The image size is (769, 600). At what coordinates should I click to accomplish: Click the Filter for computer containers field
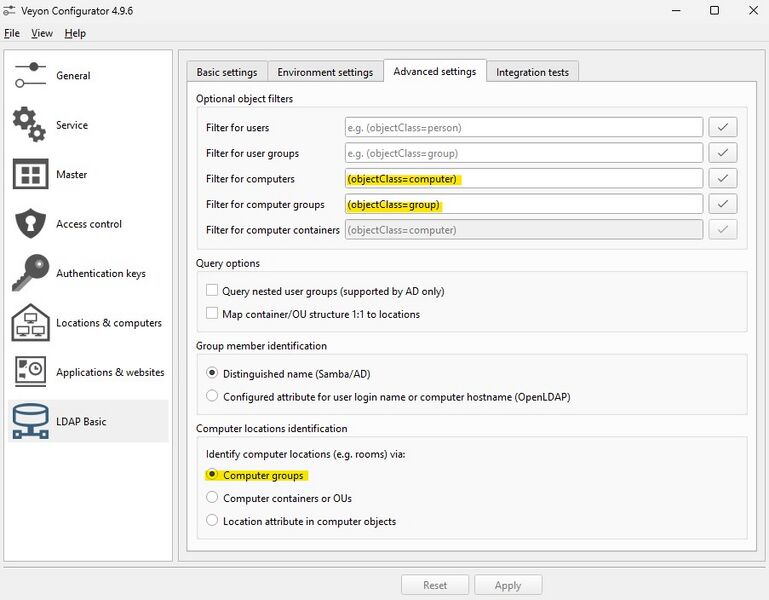[524, 230]
